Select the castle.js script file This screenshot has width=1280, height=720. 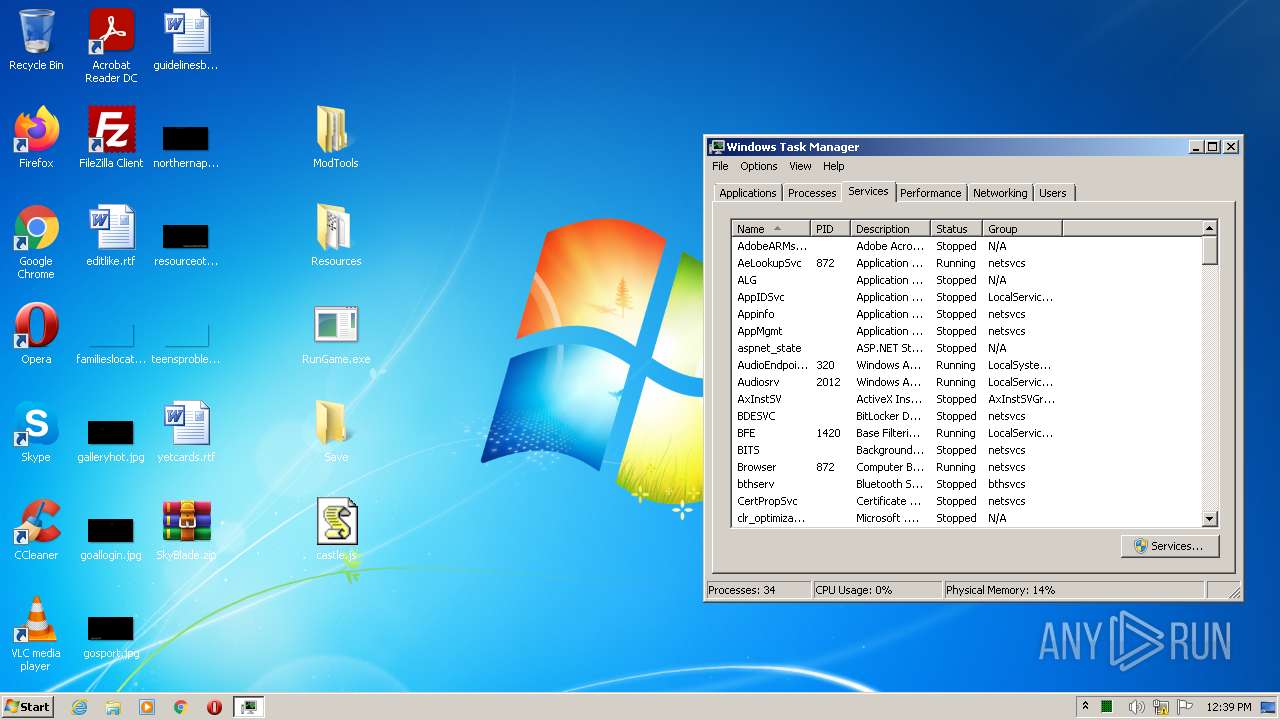(335, 530)
